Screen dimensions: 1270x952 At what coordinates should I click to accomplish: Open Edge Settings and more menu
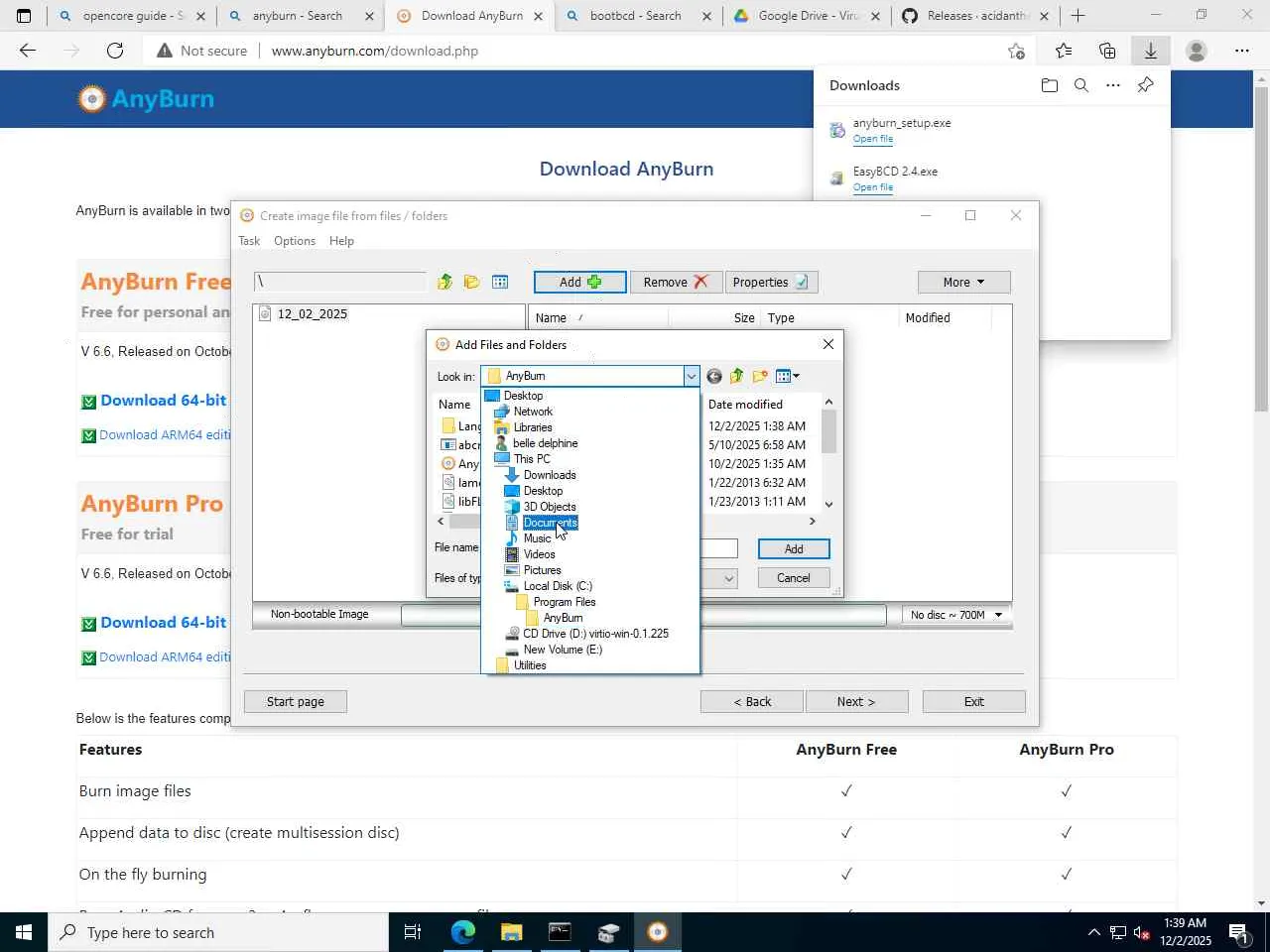tap(1242, 51)
